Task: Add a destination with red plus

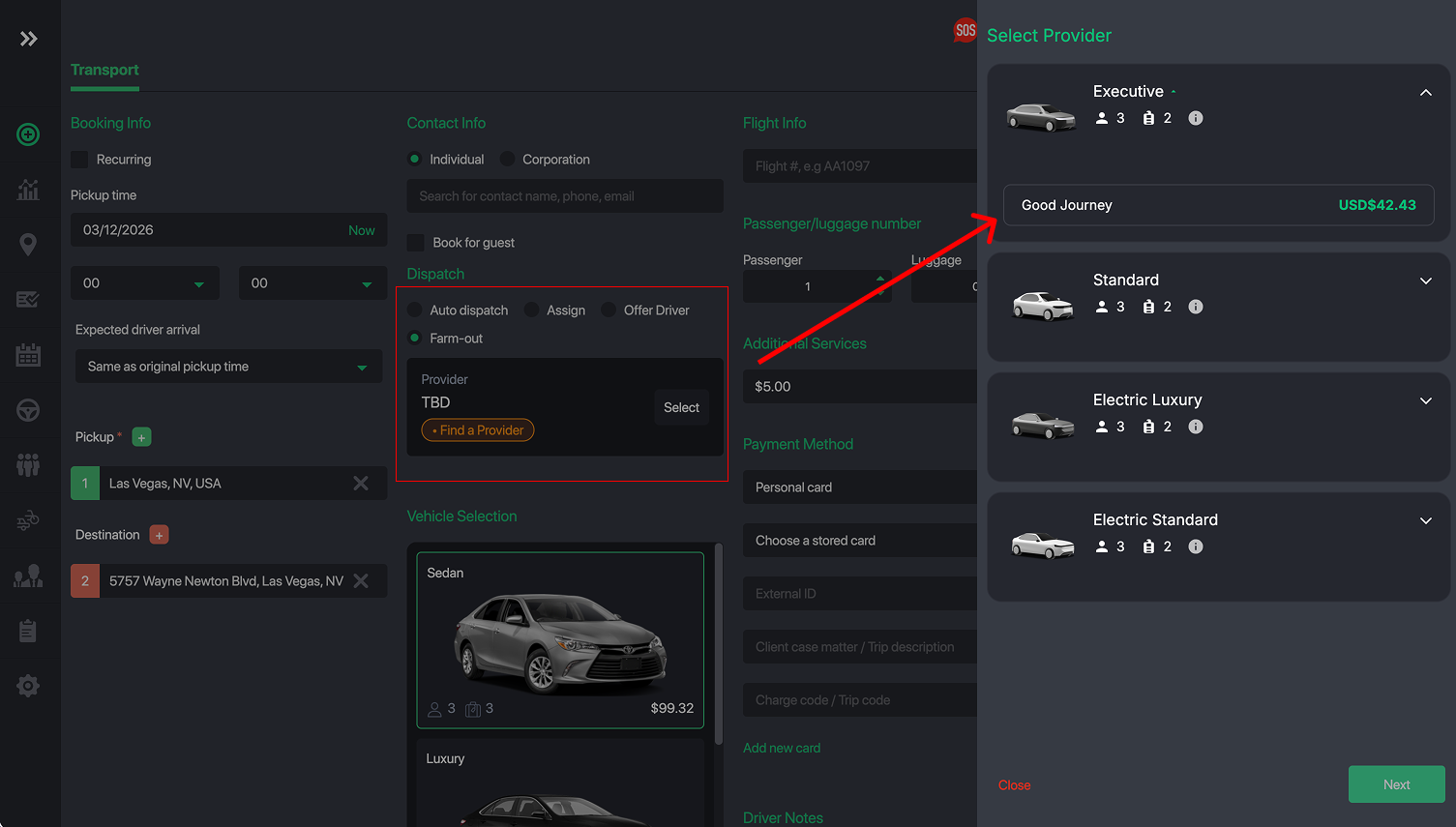Action: (x=160, y=535)
